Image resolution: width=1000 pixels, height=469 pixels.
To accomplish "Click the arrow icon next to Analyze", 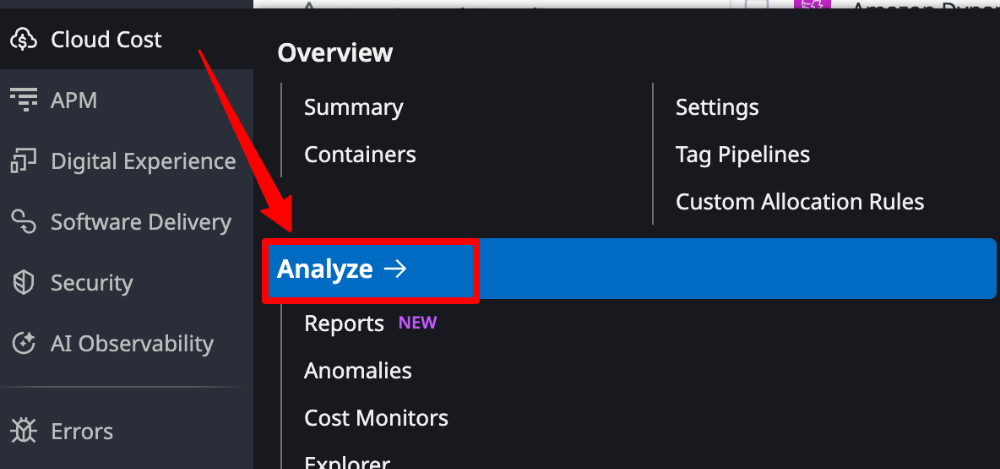I will (395, 269).
